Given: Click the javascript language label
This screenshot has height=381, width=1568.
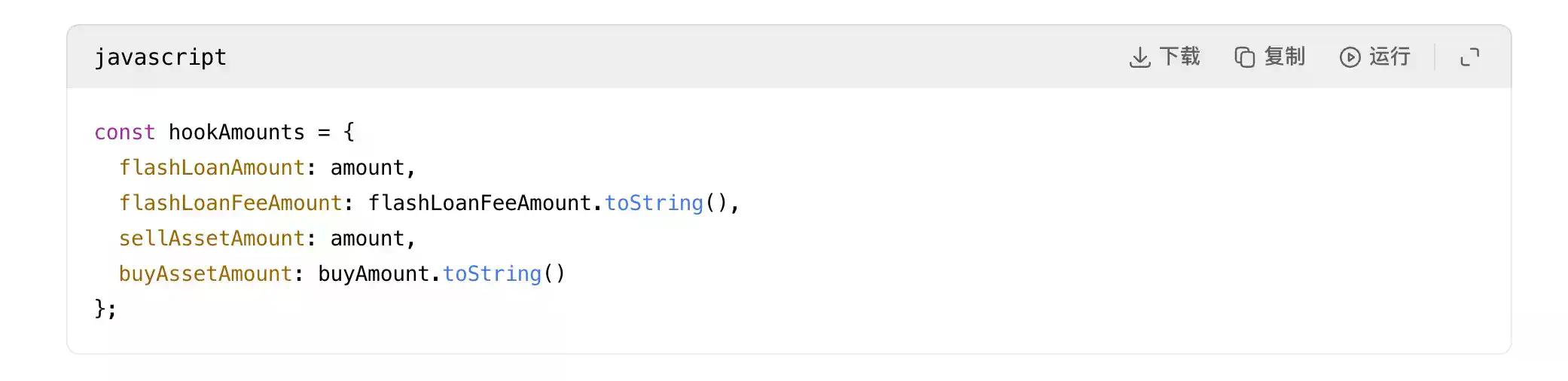Looking at the screenshot, I should point(160,57).
